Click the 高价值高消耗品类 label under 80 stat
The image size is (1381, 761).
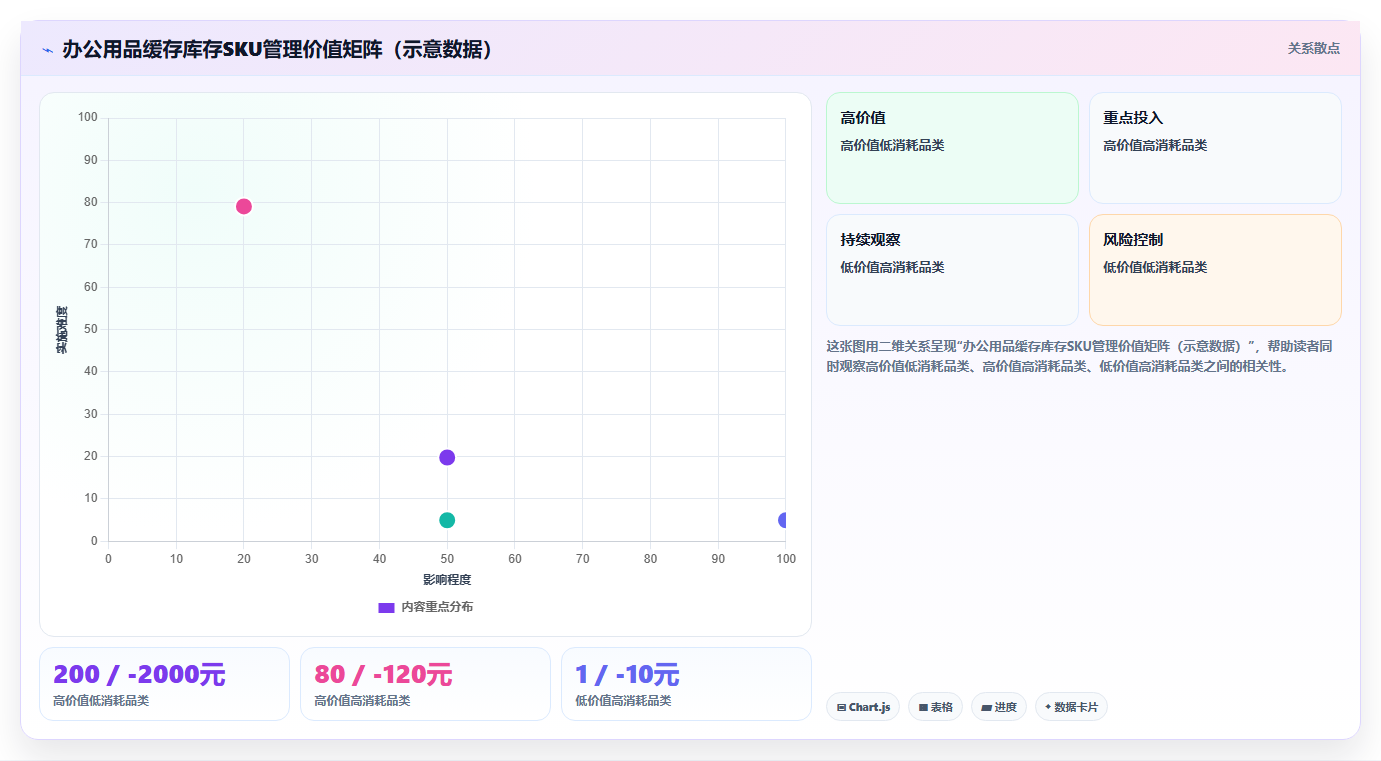click(x=362, y=700)
